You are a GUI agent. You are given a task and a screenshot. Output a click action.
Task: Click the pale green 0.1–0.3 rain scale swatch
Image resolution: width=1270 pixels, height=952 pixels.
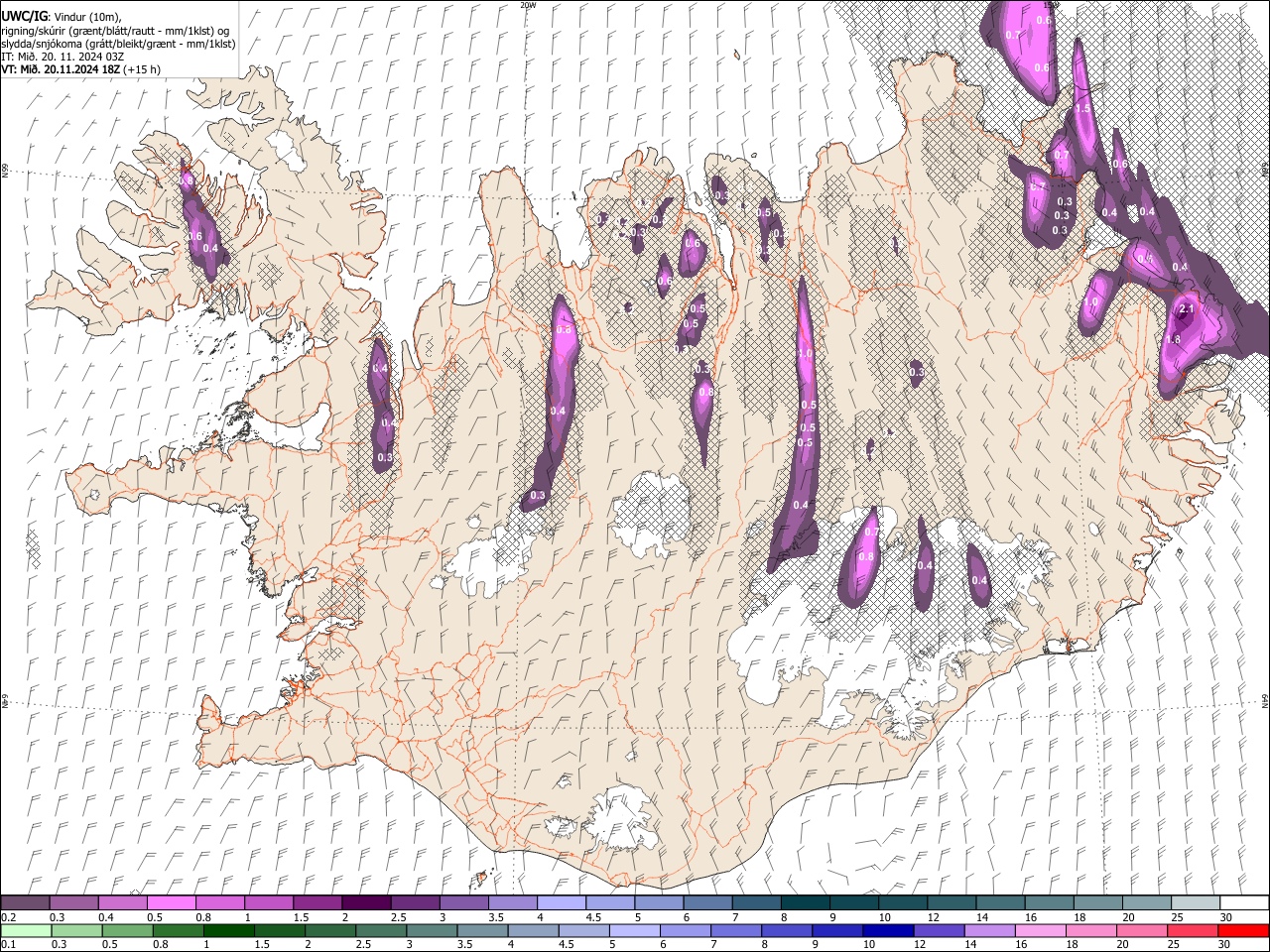26,930
